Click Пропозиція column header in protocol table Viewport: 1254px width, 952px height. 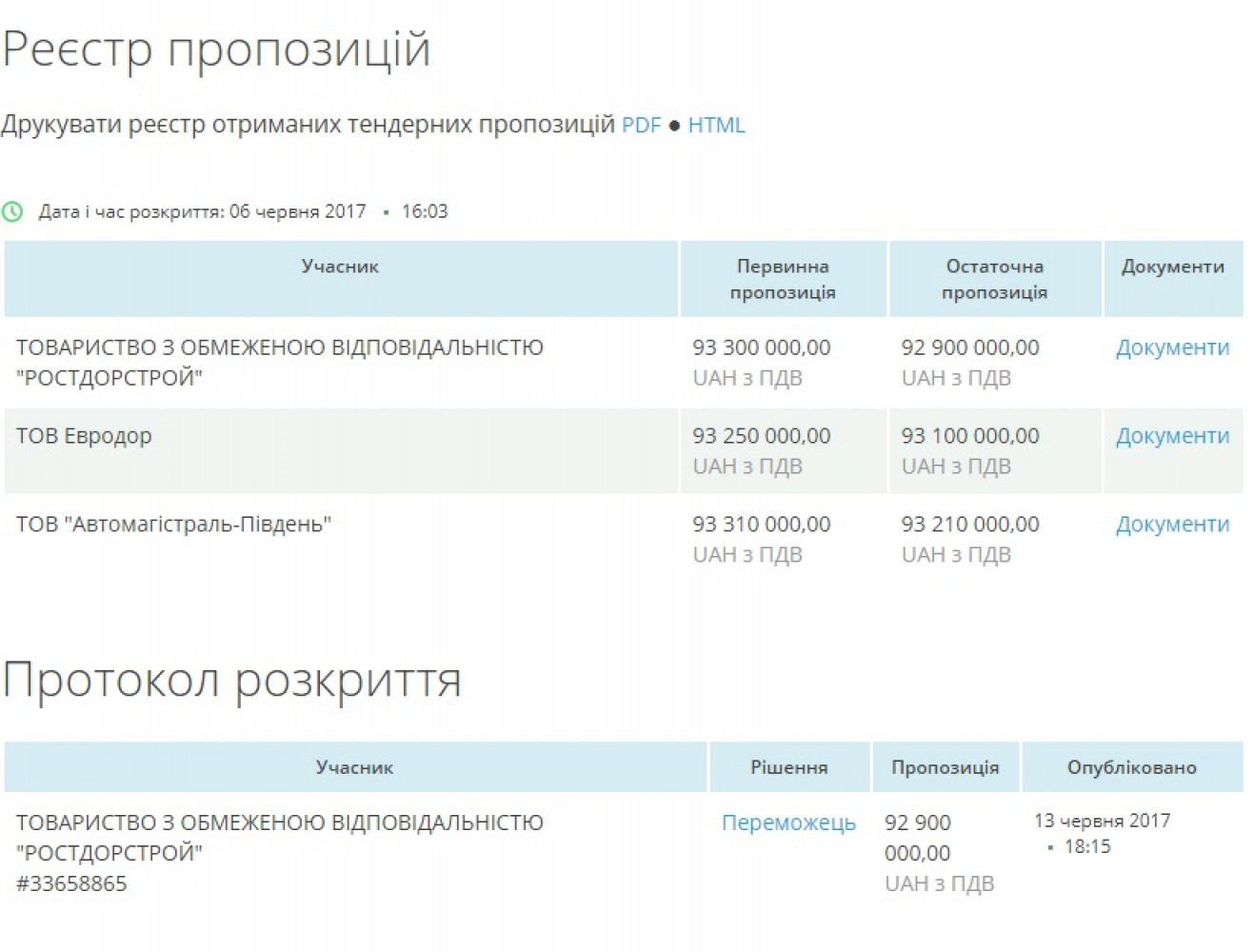tap(945, 767)
